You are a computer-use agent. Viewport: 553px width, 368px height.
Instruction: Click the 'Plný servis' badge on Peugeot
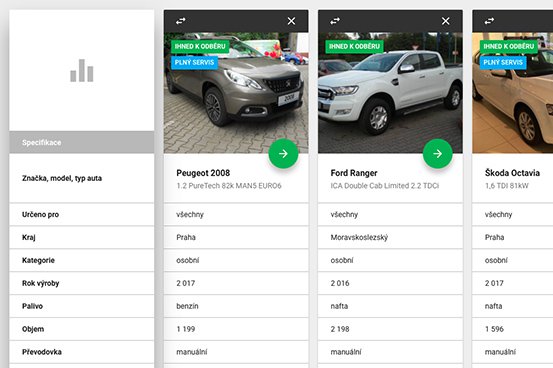click(x=194, y=62)
